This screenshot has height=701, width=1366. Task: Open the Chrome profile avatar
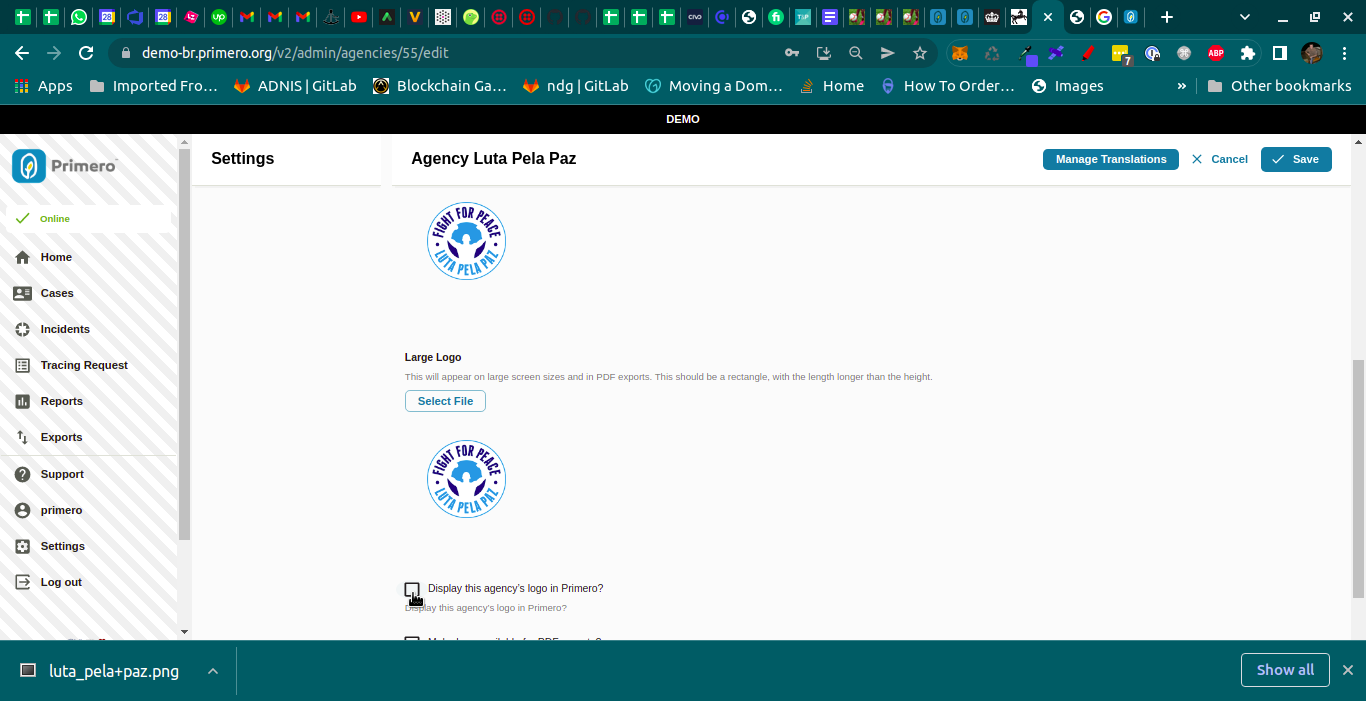(x=1312, y=53)
